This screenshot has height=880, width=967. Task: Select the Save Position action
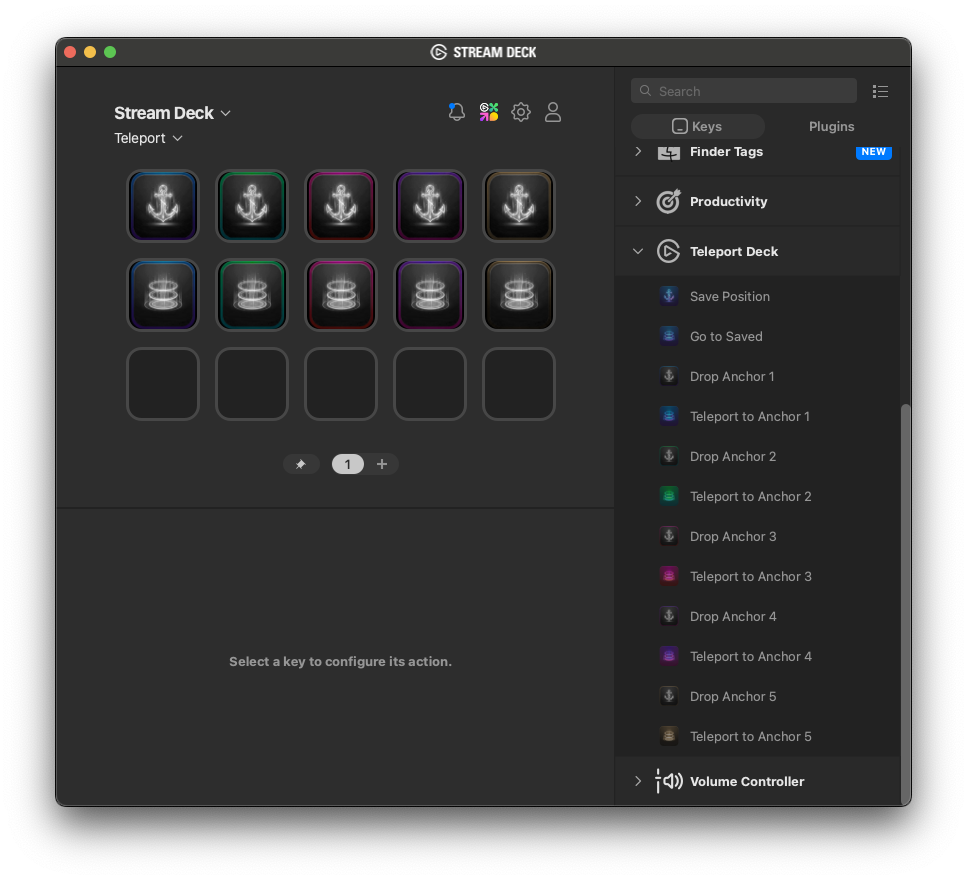730,296
